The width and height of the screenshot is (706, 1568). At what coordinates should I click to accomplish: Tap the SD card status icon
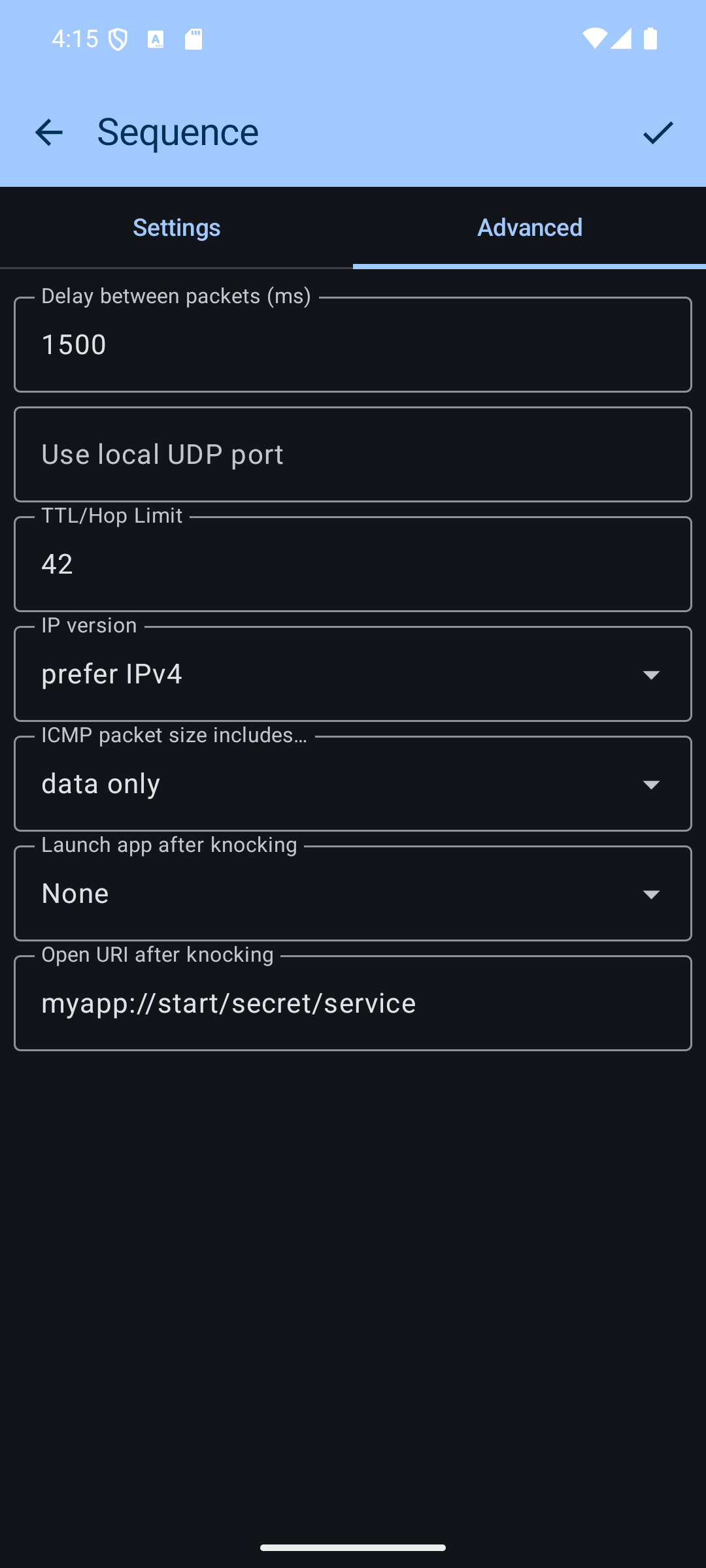click(x=193, y=39)
